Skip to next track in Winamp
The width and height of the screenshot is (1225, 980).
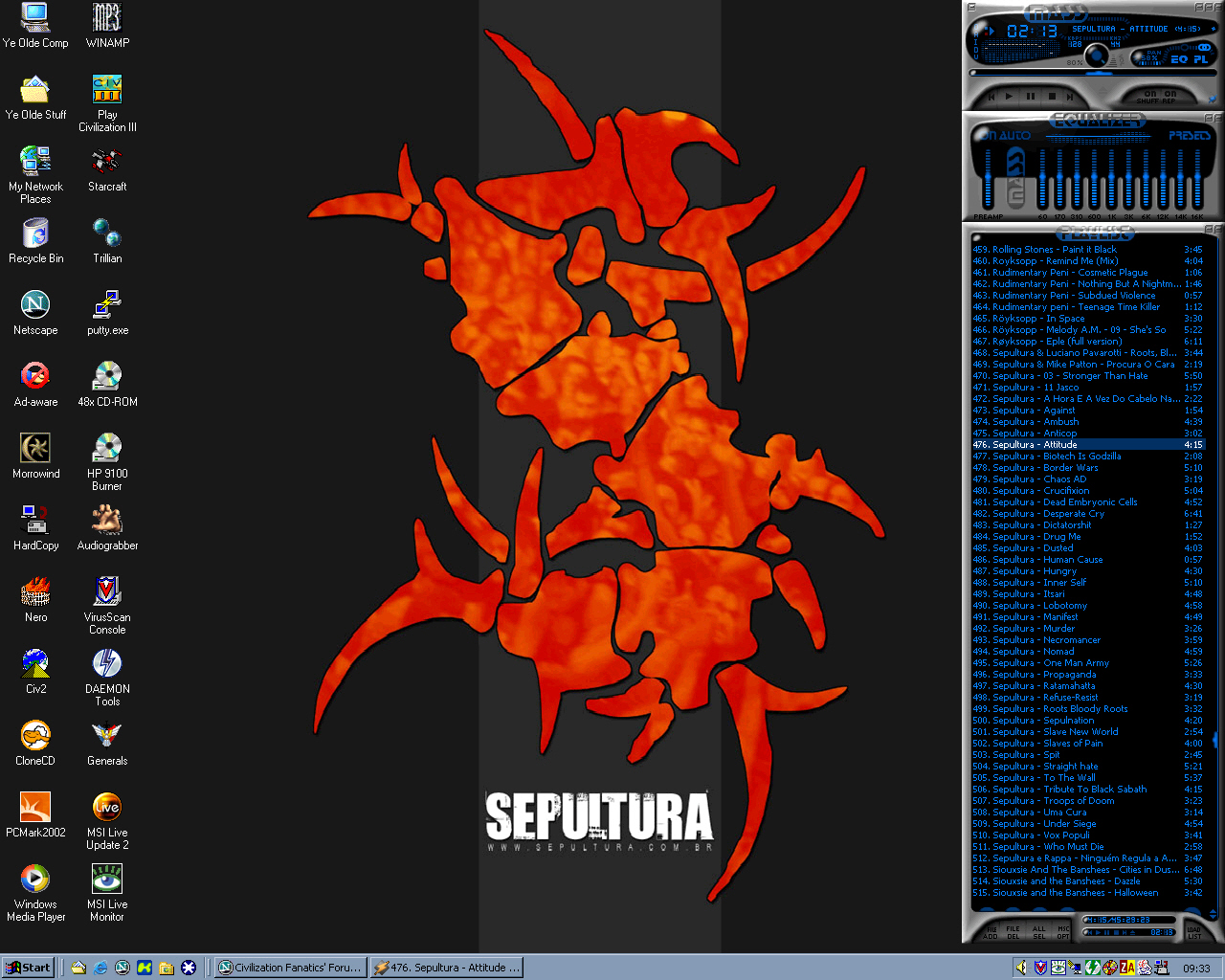(1070, 97)
